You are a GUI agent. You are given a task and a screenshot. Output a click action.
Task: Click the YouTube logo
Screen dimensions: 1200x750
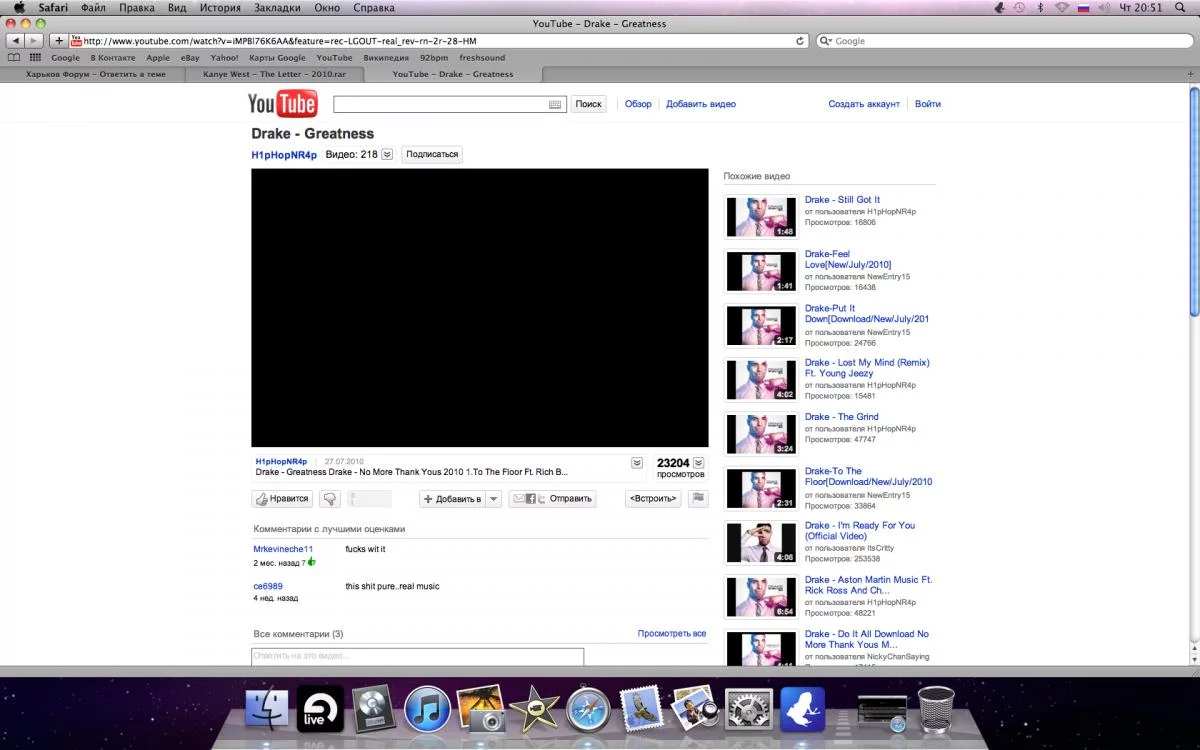coord(283,104)
